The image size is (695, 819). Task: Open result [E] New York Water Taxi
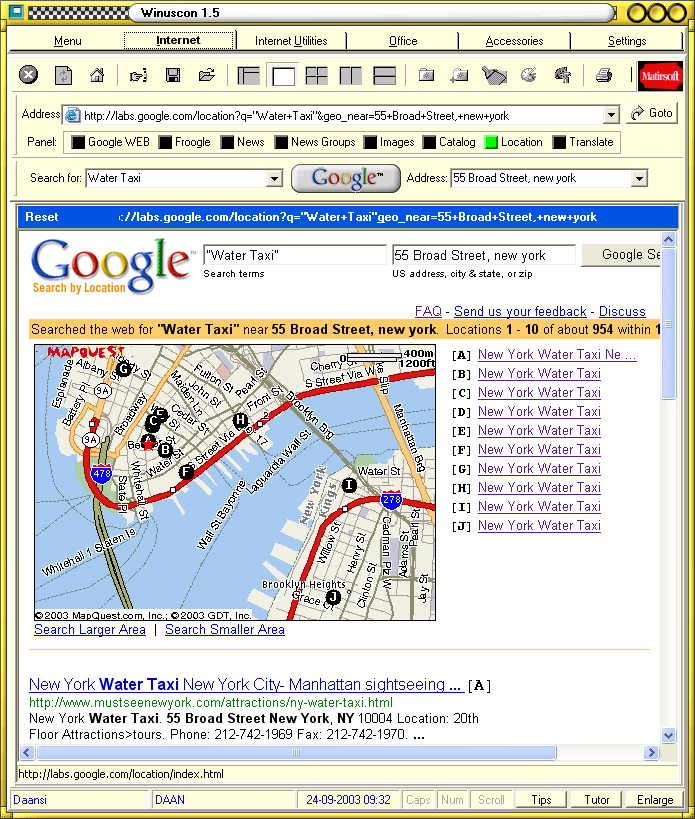pyautogui.click(x=539, y=430)
